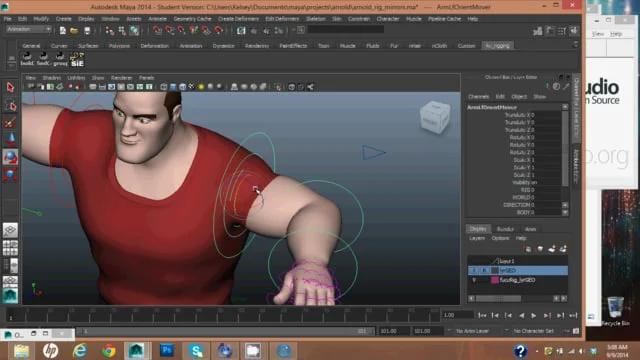Click the current time field showing 1.00

(x=458, y=315)
